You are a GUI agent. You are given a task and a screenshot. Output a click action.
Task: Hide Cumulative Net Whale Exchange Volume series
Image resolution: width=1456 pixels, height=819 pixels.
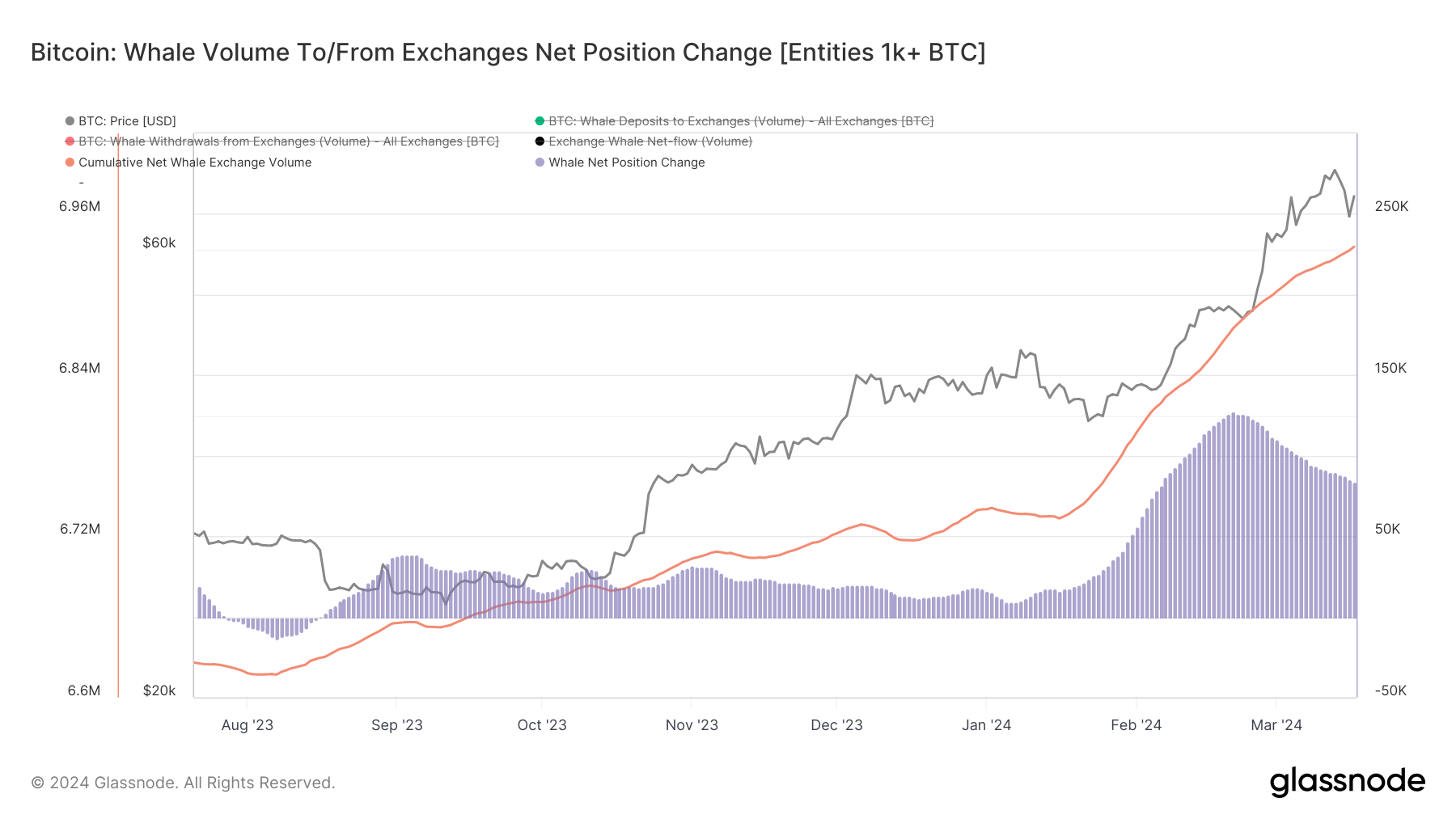click(x=188, y=163)
